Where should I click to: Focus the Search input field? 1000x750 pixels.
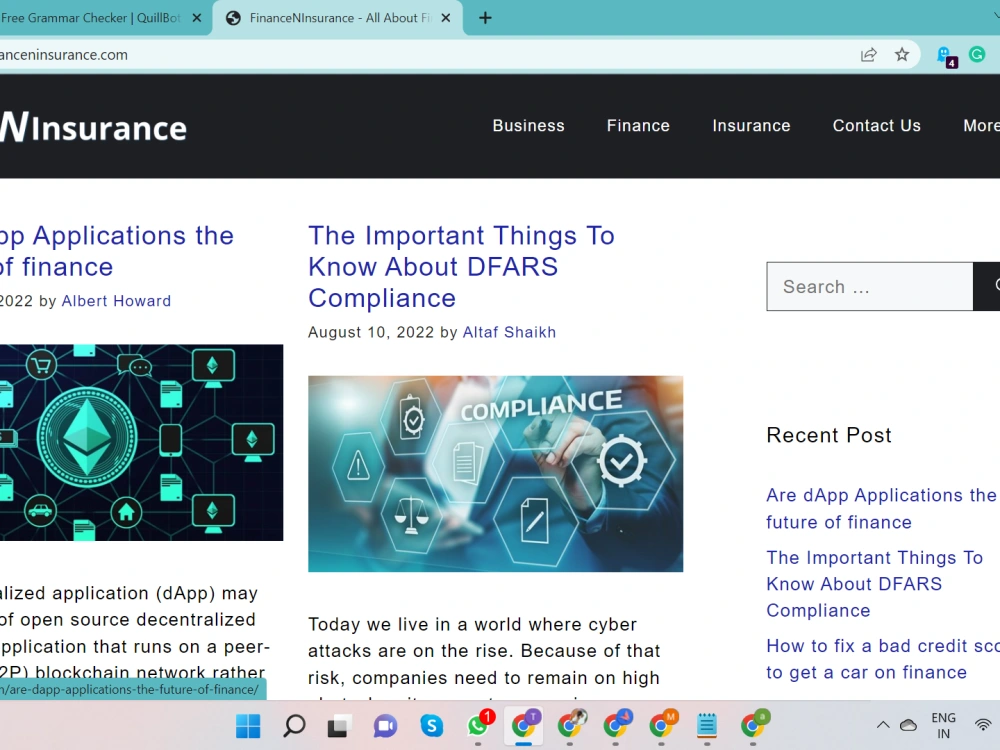click(869, 286)
